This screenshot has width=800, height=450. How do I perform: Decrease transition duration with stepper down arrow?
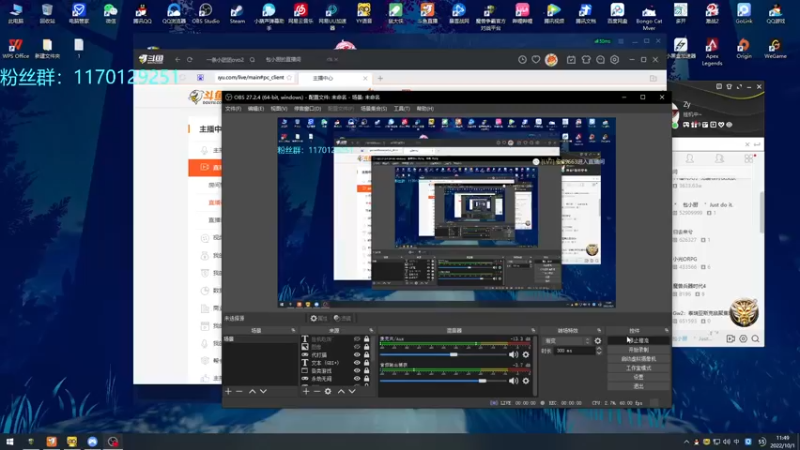coord(599,353)
